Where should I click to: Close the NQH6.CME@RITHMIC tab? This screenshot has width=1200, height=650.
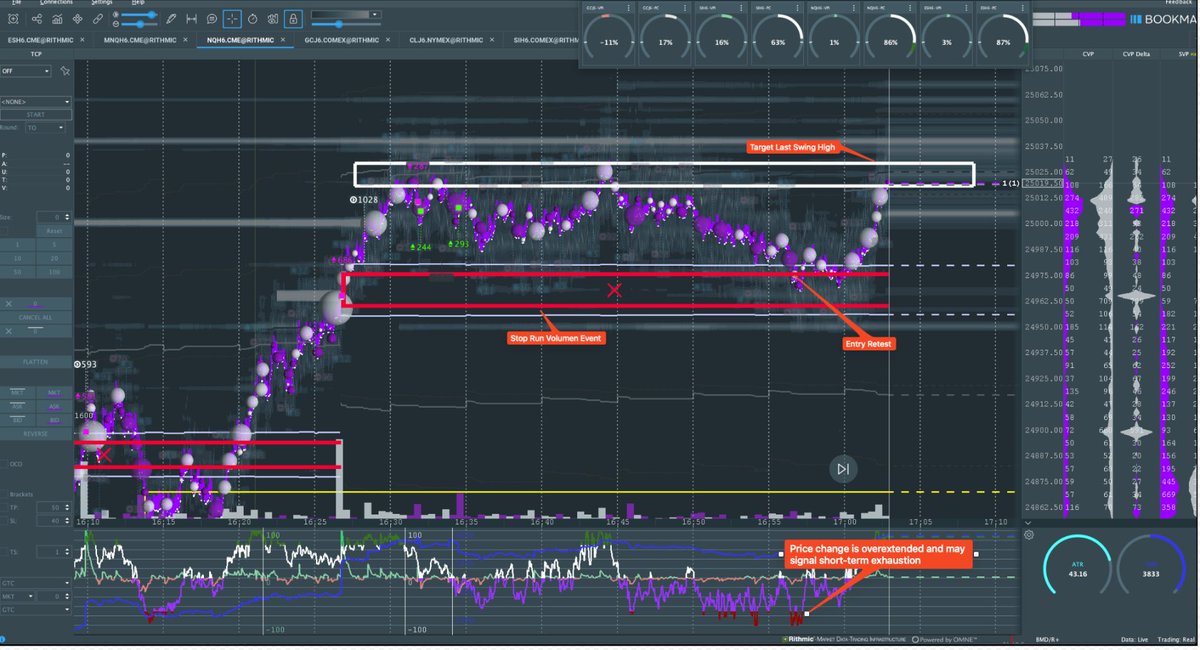click(283, 40)
